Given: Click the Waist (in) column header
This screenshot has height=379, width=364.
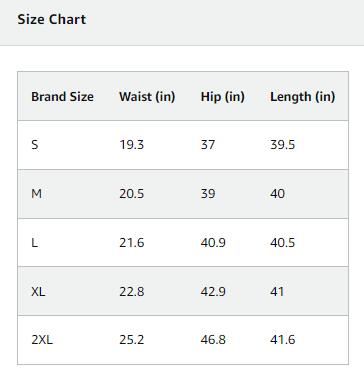Looking at the screenshot, I should click(x=147, y=97).
